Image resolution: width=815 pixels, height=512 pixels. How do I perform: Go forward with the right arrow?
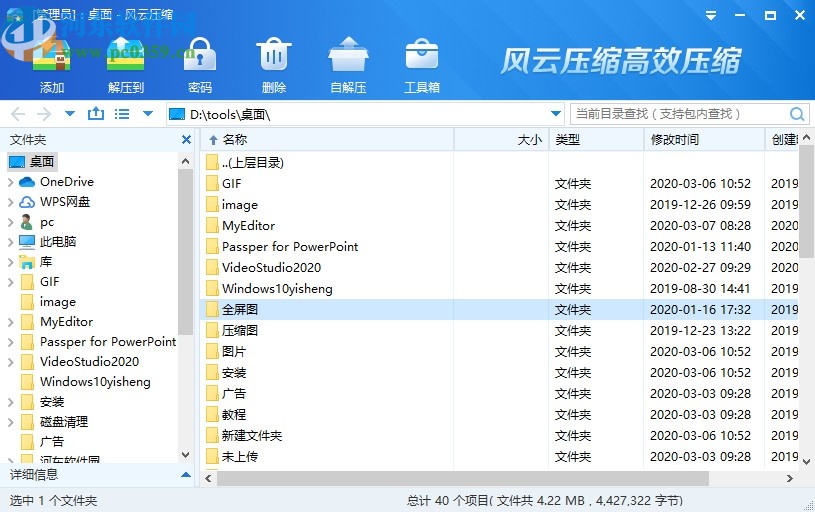tap(44, 114)
